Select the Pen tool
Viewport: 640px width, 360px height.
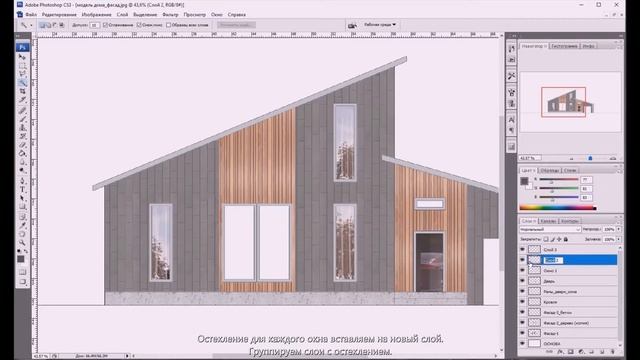click(22, 181)
